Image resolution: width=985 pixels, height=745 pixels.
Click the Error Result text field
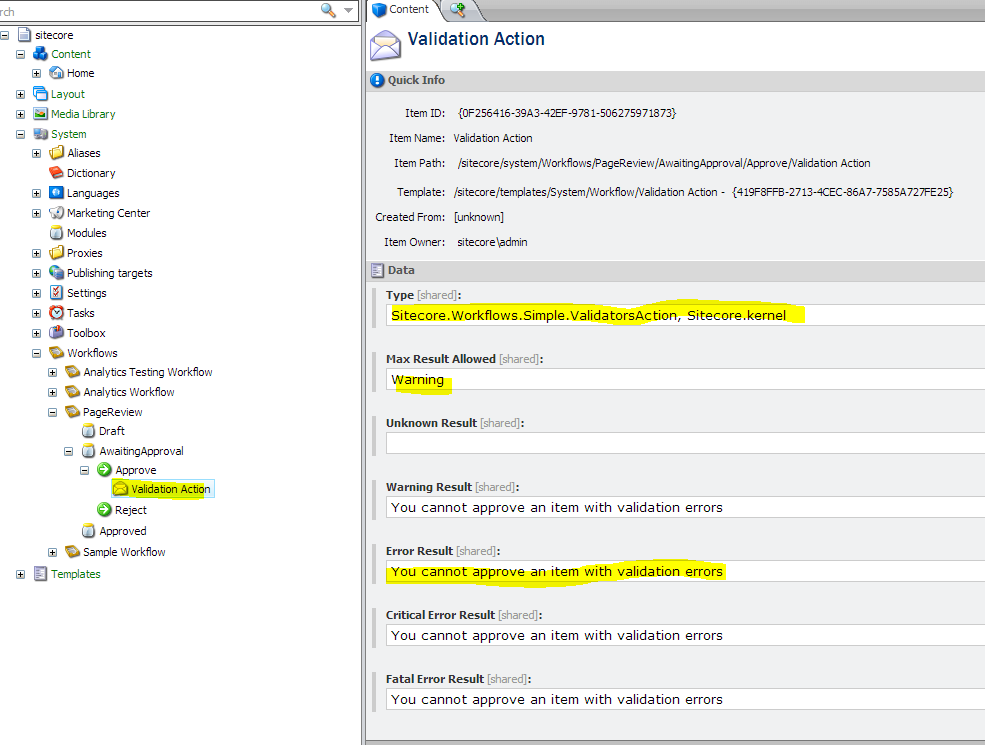pyautogui.click(x=685, y=571)
